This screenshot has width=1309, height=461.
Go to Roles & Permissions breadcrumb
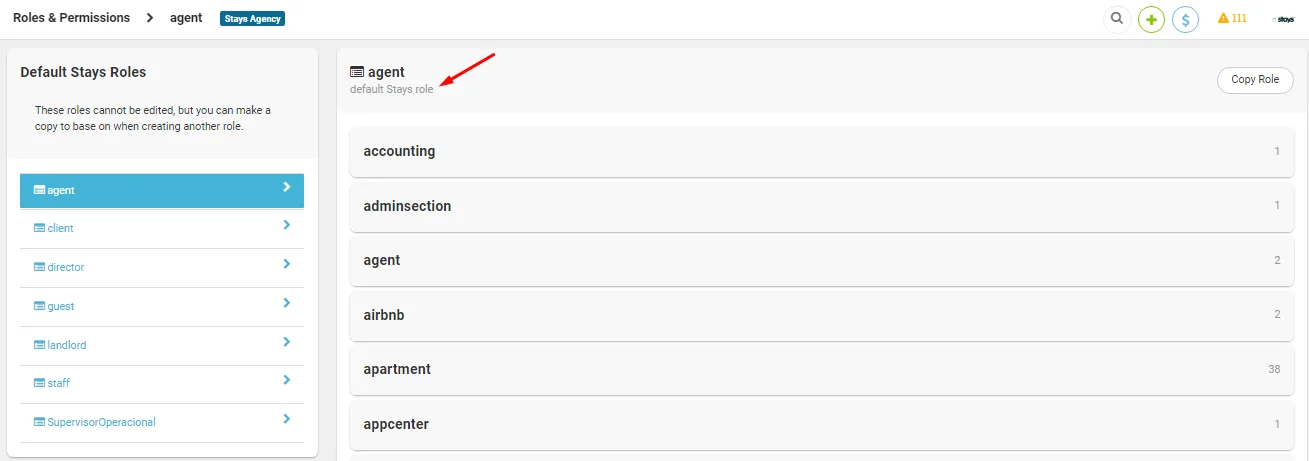[x=71, y=18]
